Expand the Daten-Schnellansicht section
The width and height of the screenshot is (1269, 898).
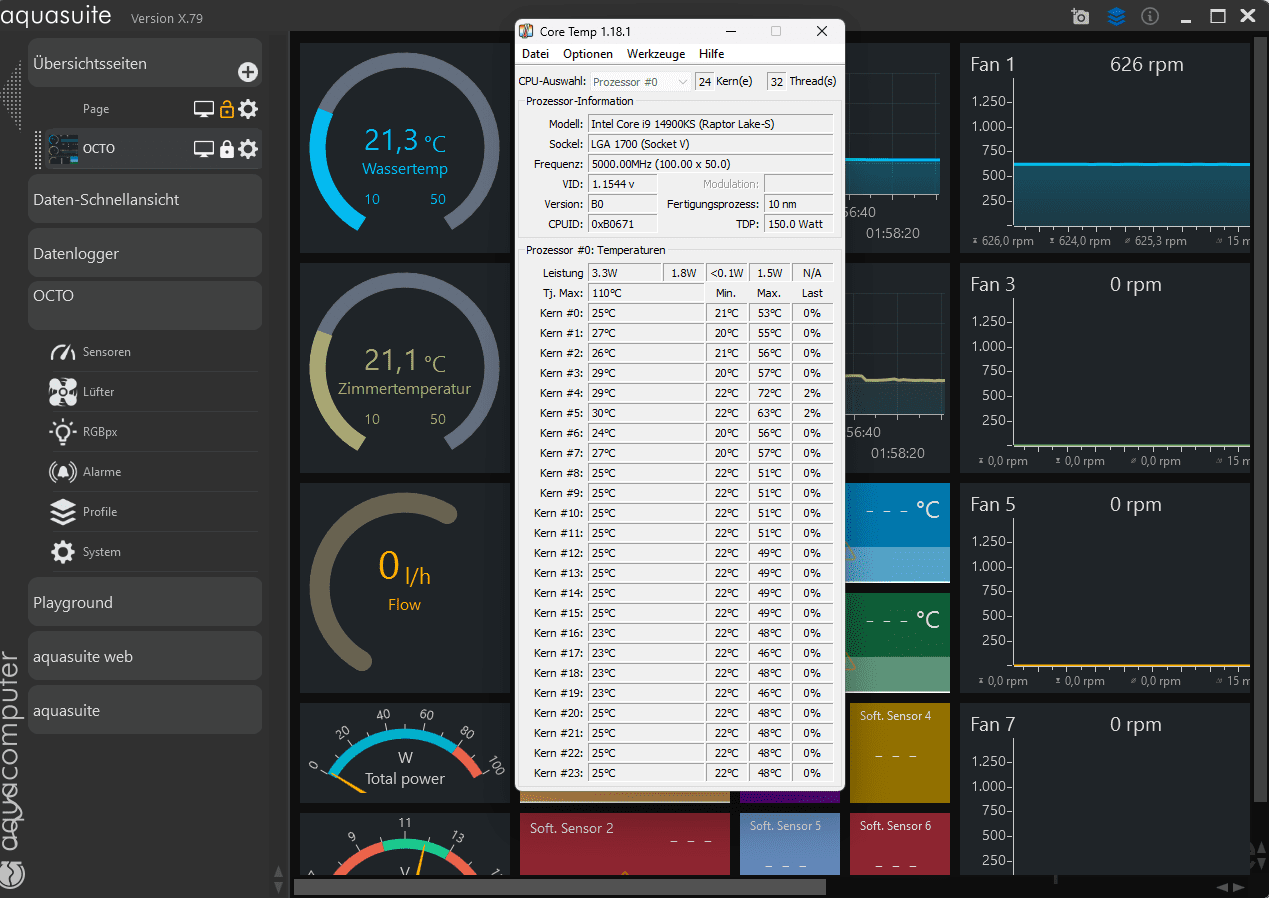(145, 199)
